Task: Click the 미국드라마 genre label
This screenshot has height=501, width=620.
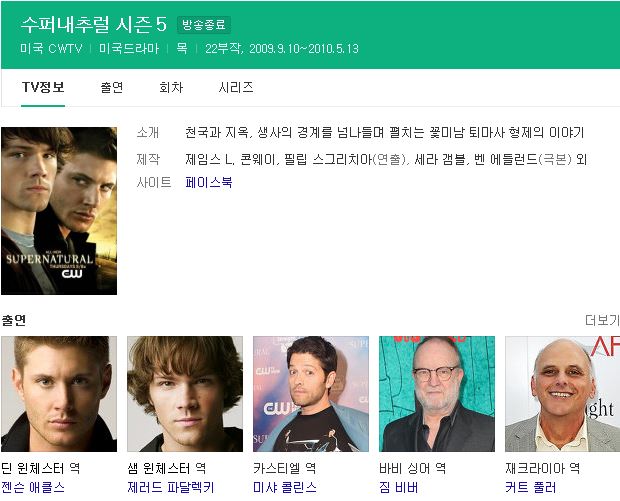Action: point(129,49)
